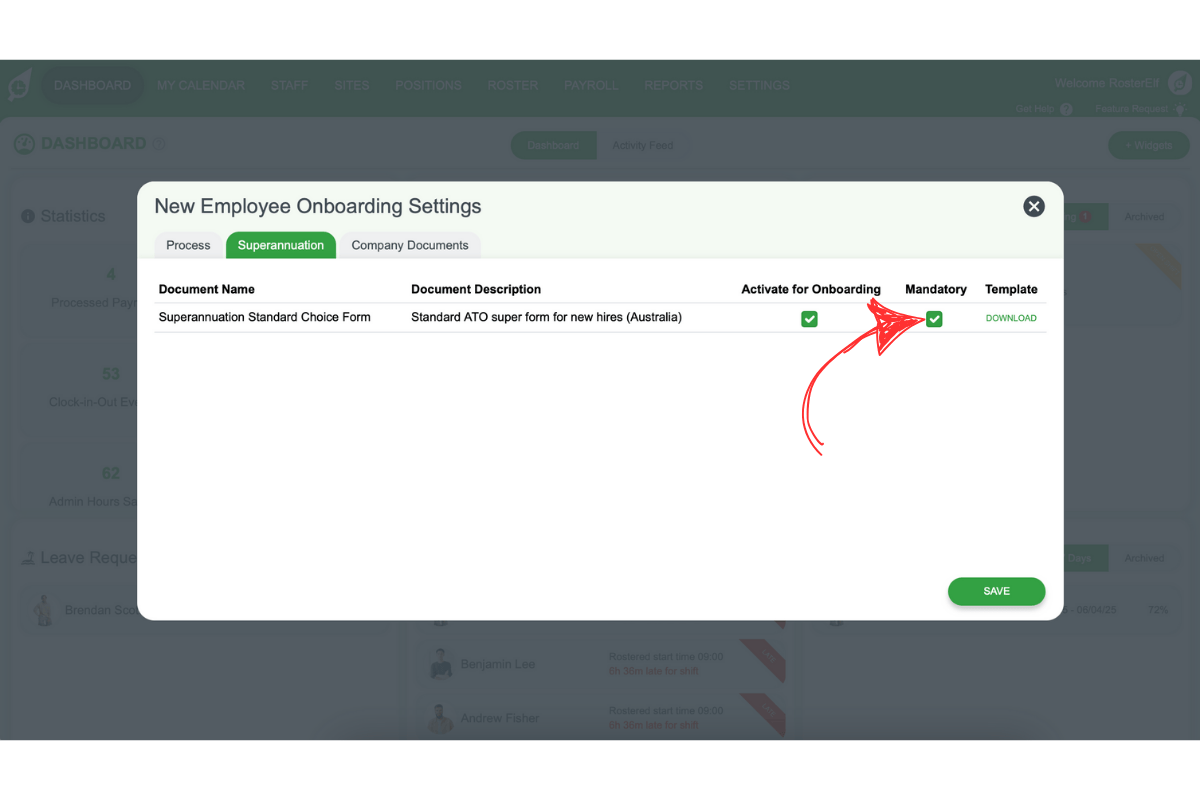Image resolution: width=1200 pixels, height=800 pixels.
Task: Open Positions in the navigation bar
Action: (428, 85)
